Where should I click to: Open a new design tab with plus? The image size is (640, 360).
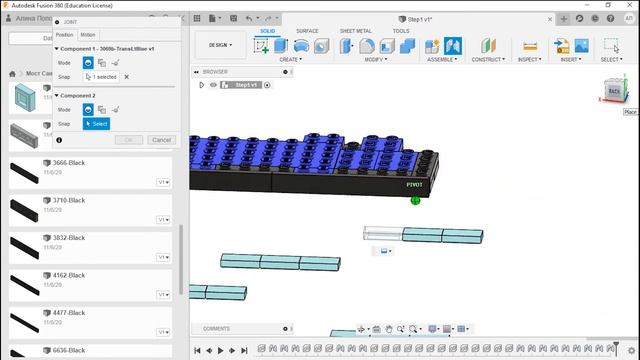point(564,19)
